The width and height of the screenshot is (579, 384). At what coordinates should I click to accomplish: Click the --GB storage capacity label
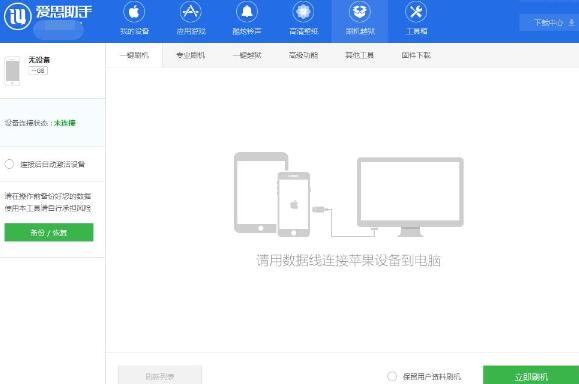click(38, 71)
